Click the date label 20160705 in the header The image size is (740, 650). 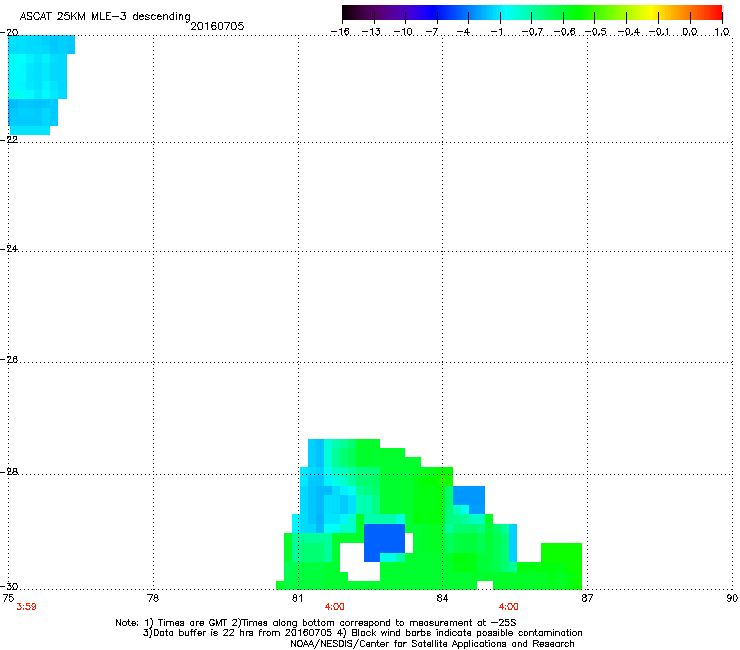217,26
